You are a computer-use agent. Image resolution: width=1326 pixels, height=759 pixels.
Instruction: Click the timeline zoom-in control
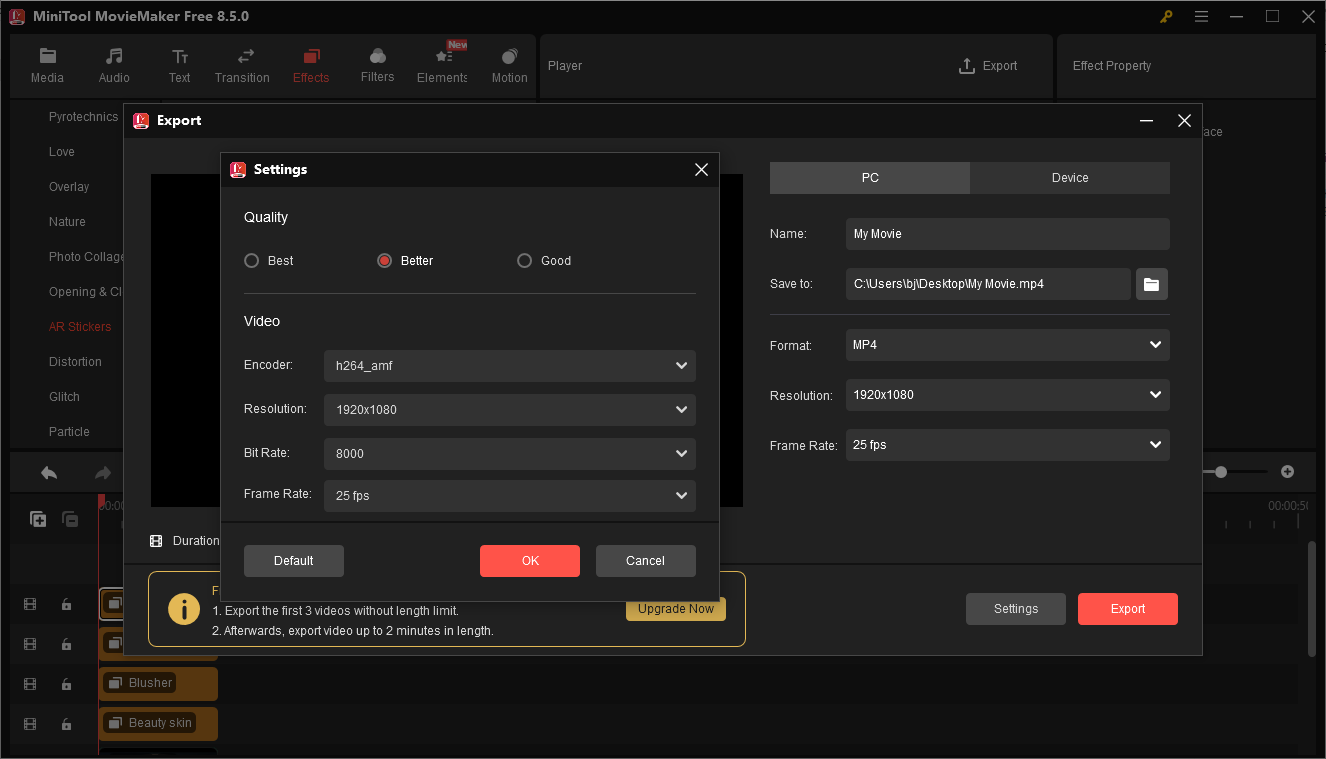[1287, 471]
